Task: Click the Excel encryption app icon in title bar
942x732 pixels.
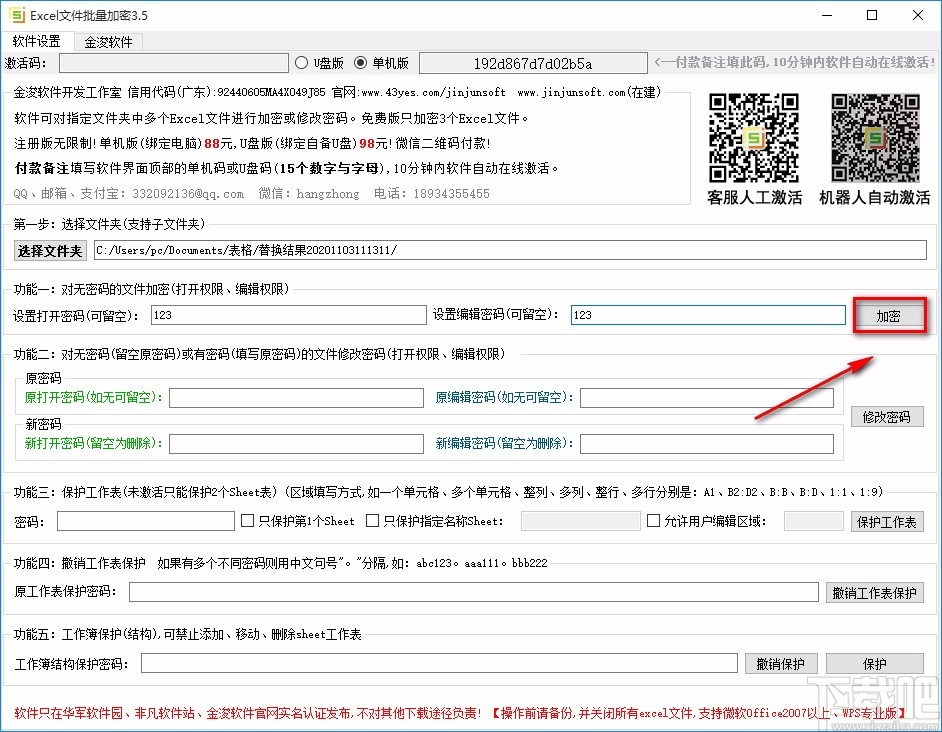Action: pos(16,15)
